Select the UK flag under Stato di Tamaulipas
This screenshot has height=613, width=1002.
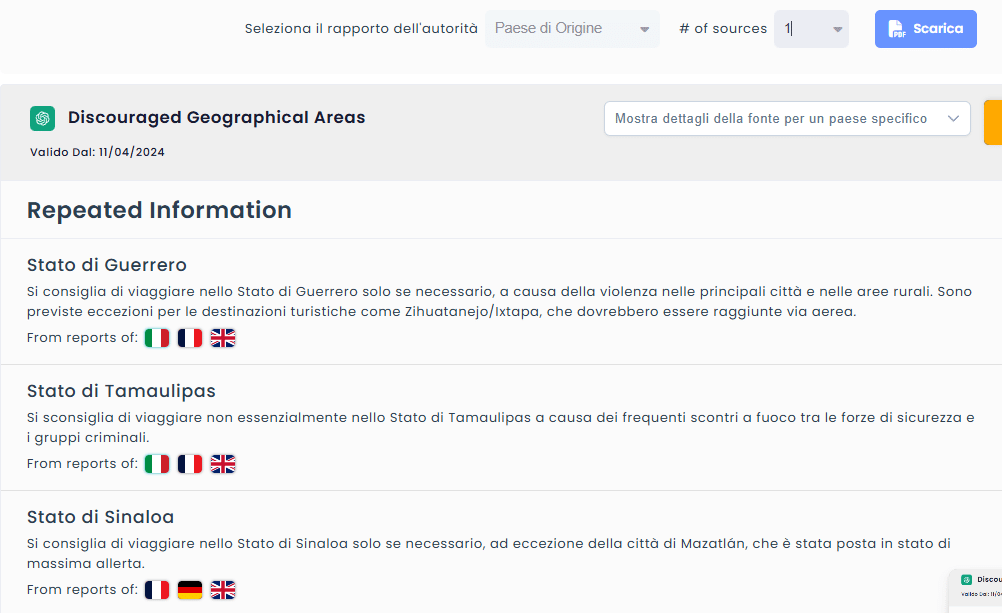(223, 464)
